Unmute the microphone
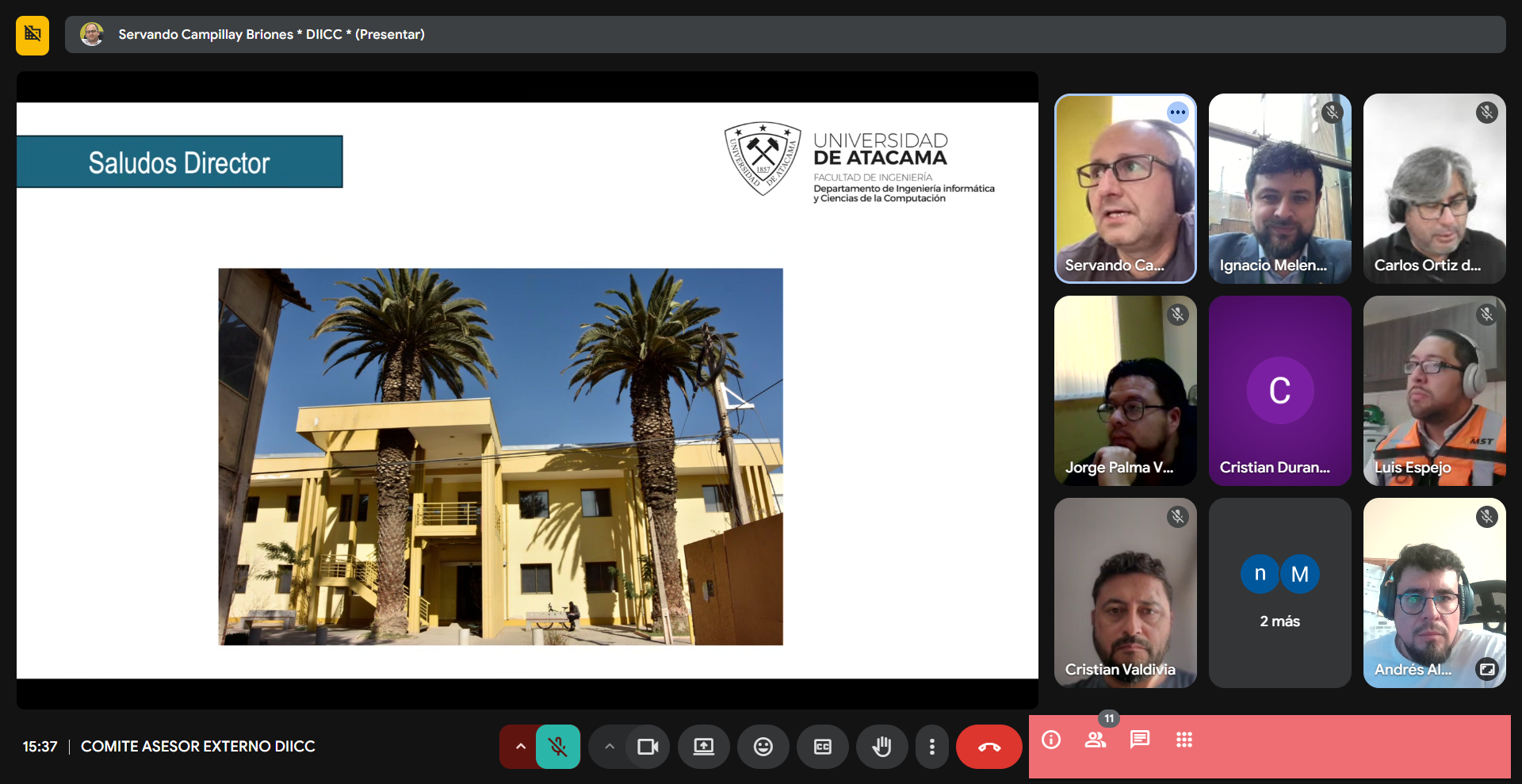The image size is (1522, 784). coord(558,747)
